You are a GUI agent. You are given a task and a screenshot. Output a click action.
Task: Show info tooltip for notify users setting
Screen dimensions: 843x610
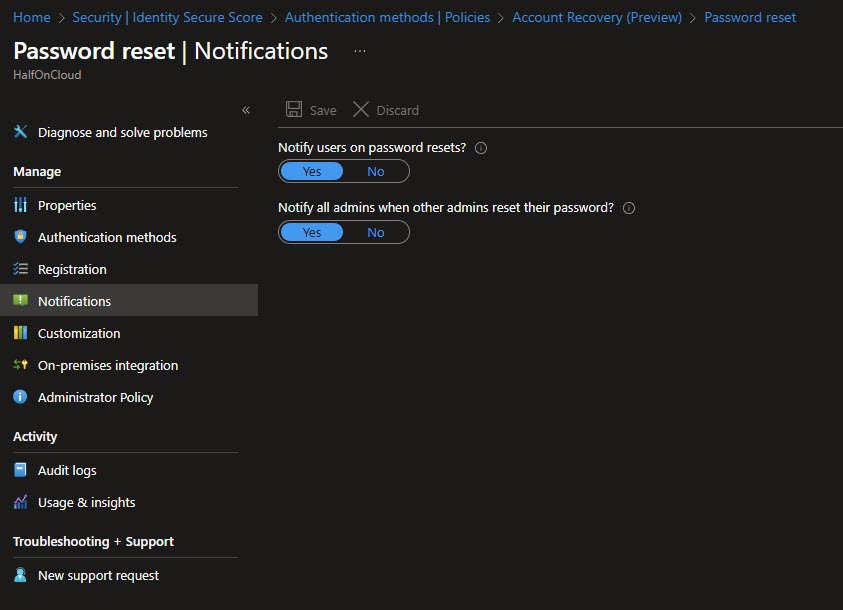[481, 148]
